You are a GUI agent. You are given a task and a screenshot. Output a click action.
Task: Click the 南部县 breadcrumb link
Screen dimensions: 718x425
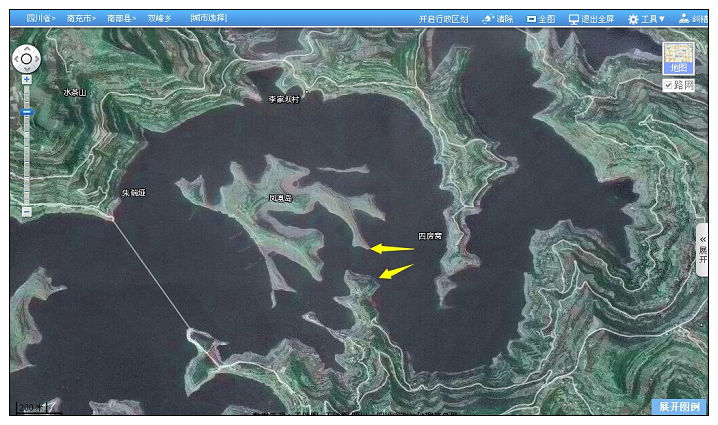120,18
